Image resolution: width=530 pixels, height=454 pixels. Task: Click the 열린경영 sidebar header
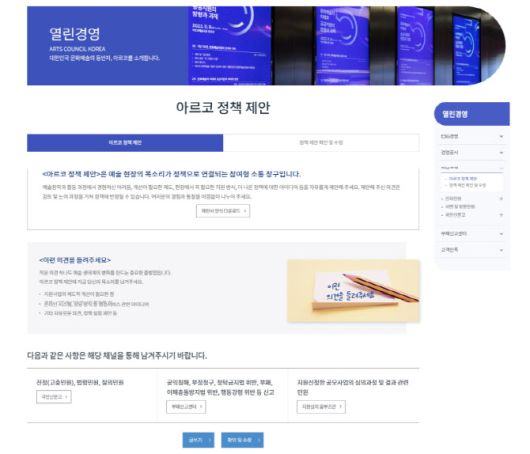472,114
